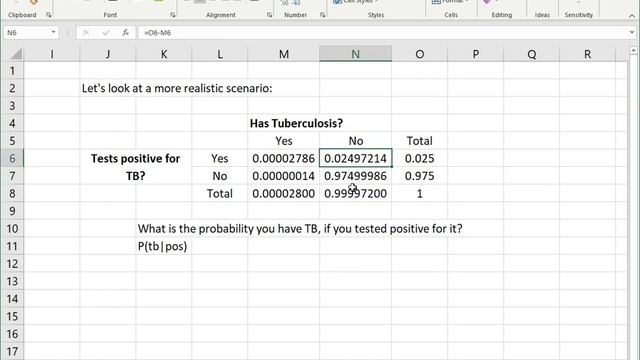Open the Name Box dropdown arrow
This screenshot has width=640, height=360.
[53, 32]
